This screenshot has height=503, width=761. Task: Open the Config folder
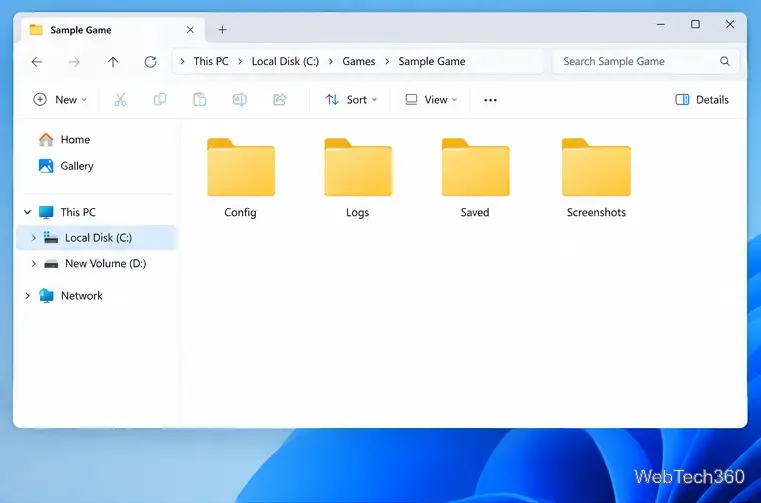tap(241, 178)
